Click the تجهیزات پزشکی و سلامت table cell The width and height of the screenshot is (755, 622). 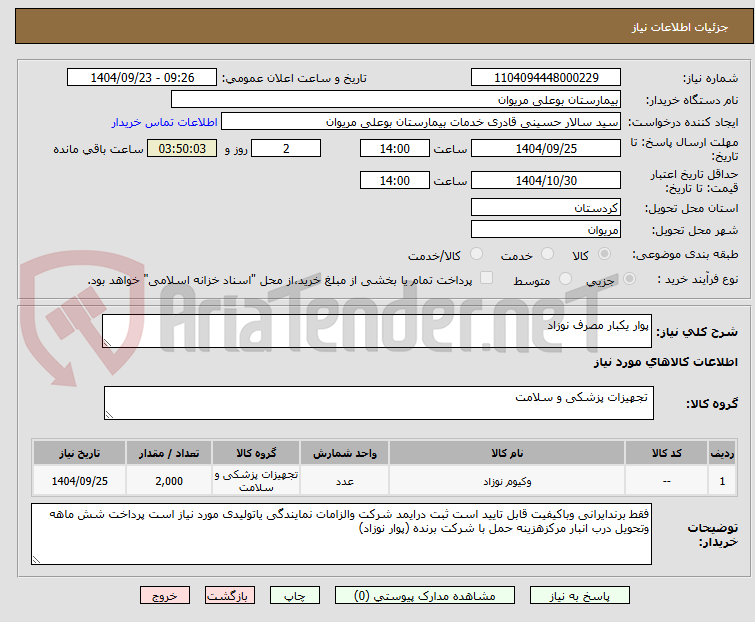tap(256, 480)
